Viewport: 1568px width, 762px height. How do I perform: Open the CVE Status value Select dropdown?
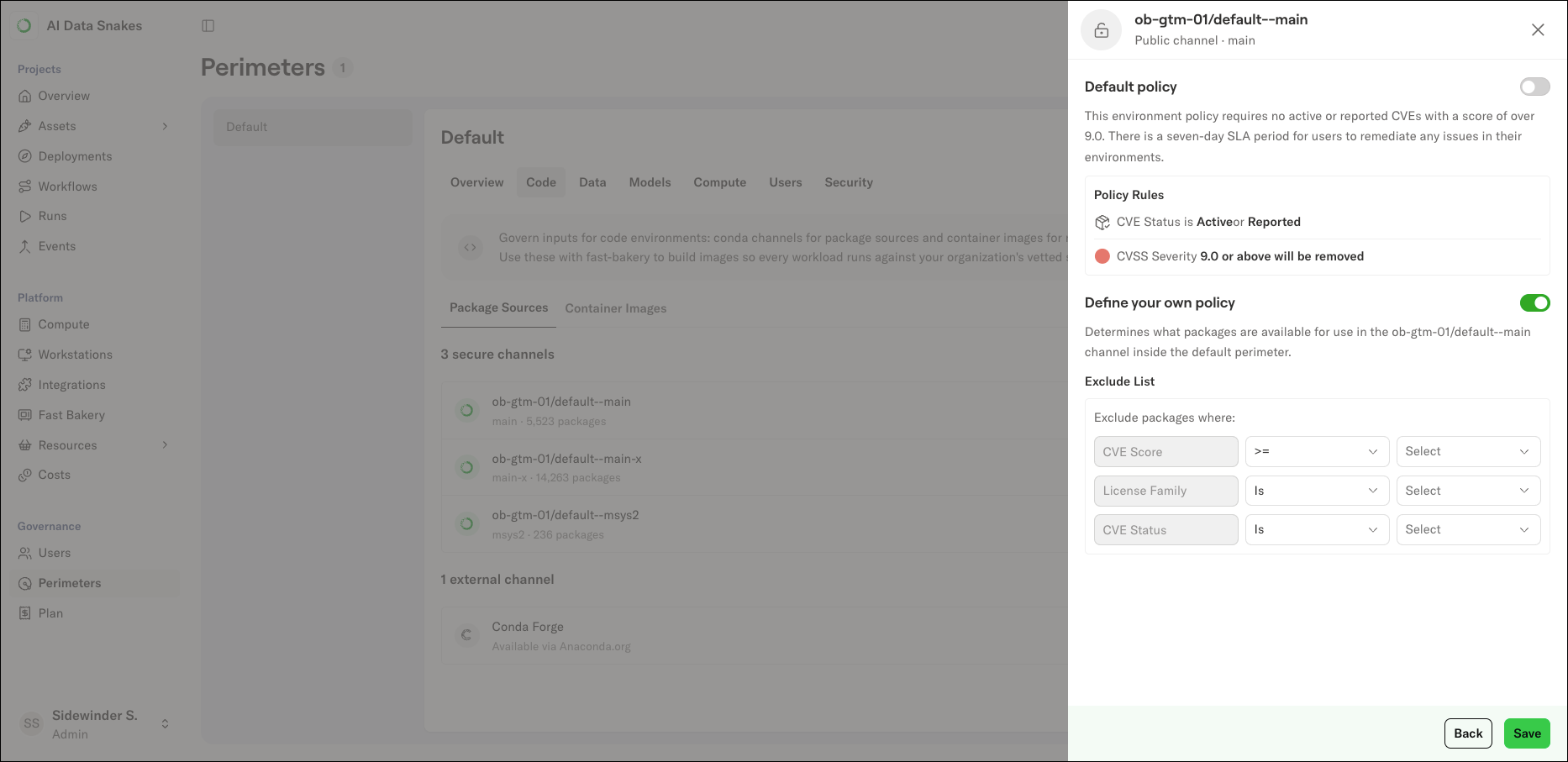(x=1468, y=529)
